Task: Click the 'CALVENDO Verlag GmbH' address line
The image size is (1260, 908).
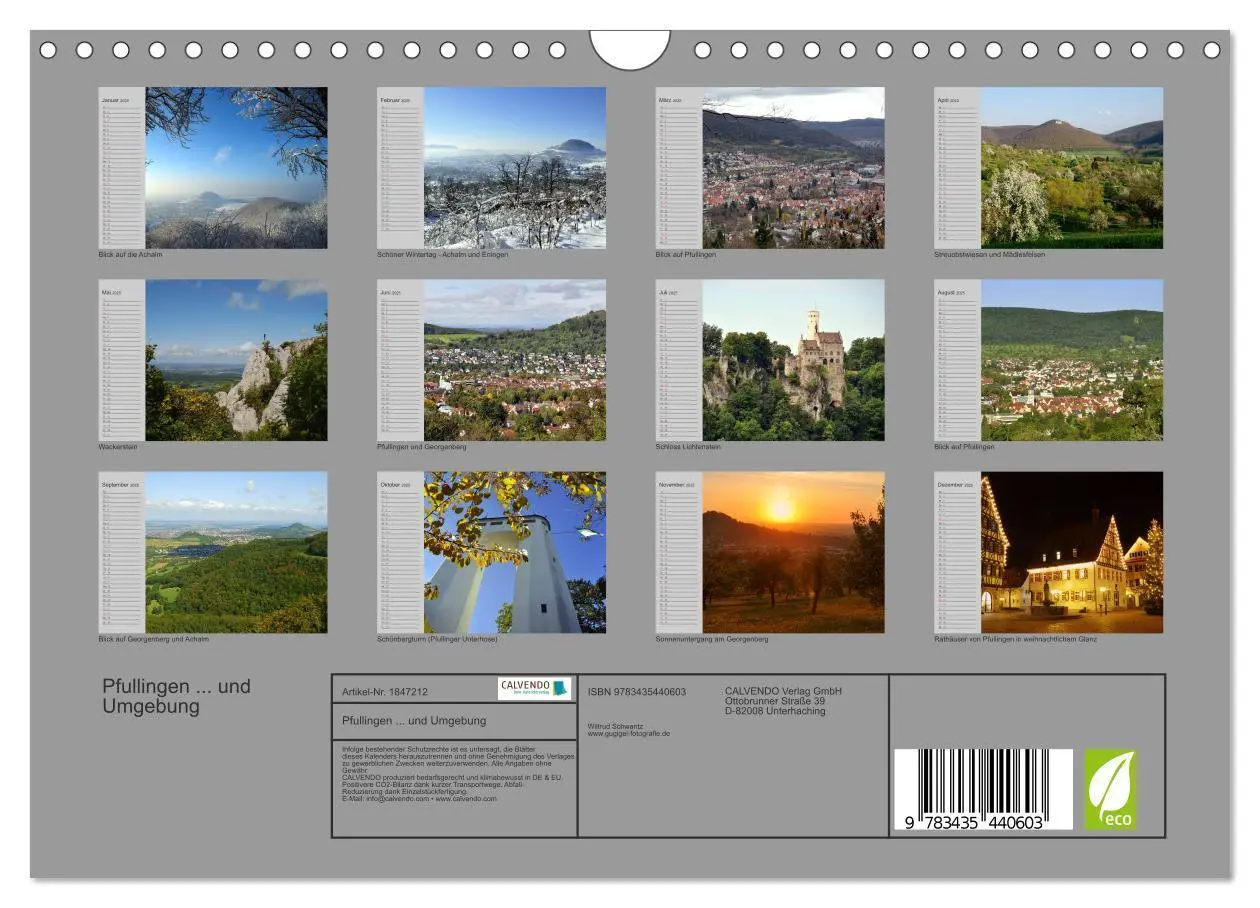Action: pos(783,691)
